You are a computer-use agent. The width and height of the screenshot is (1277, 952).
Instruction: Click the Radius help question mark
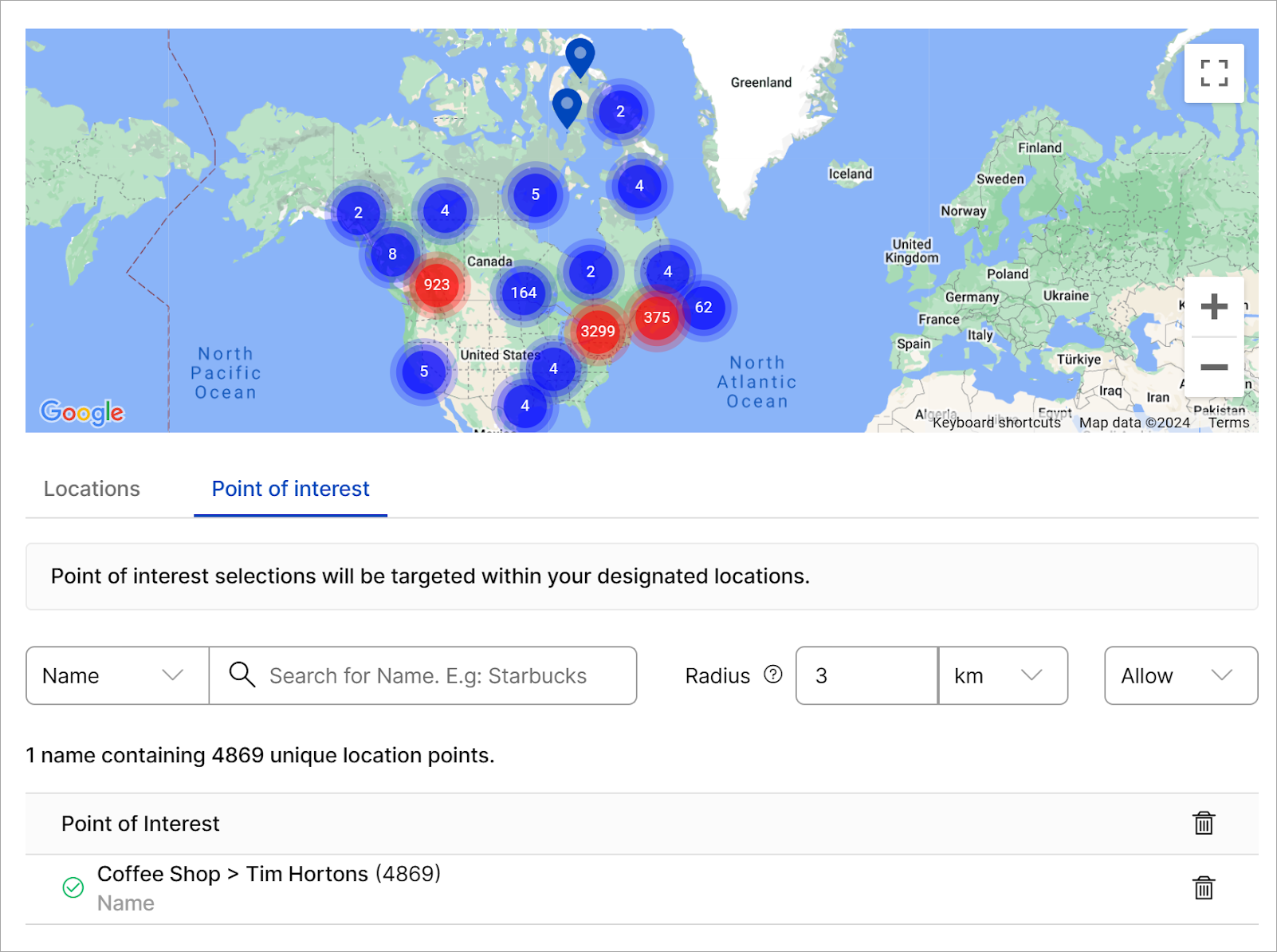(772, 675)
